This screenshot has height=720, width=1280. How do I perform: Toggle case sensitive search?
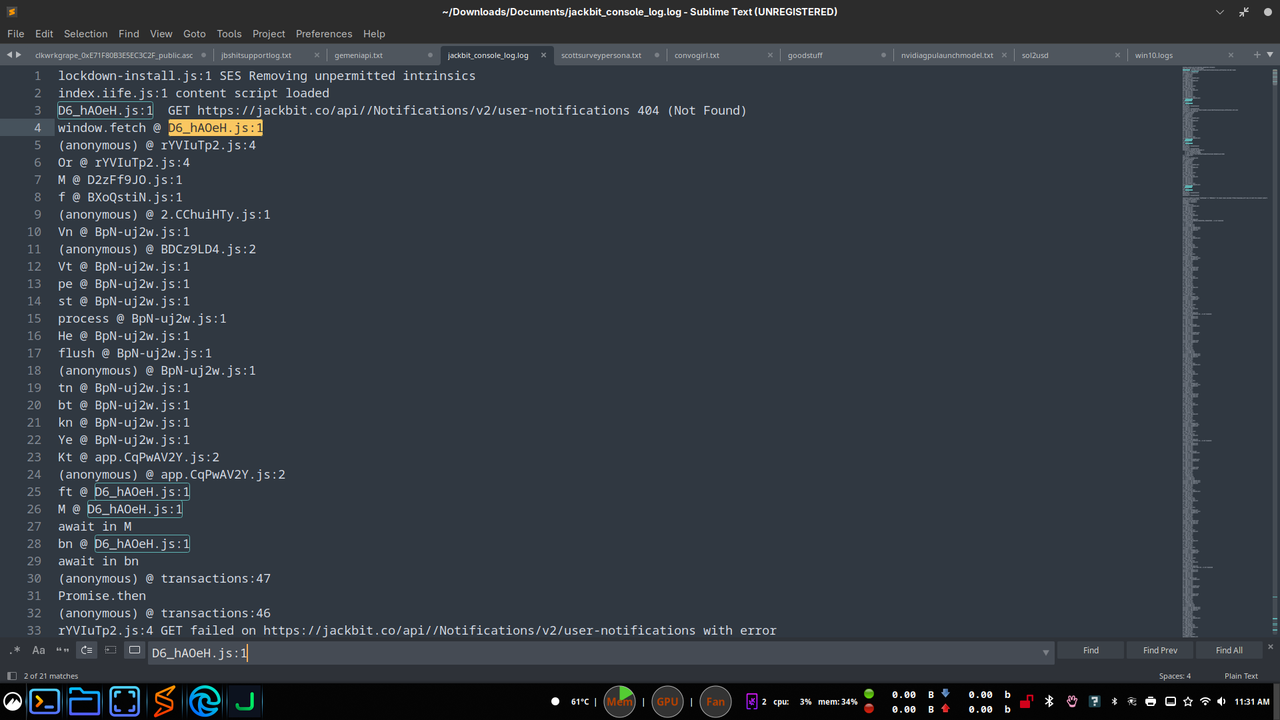(39, 651)
